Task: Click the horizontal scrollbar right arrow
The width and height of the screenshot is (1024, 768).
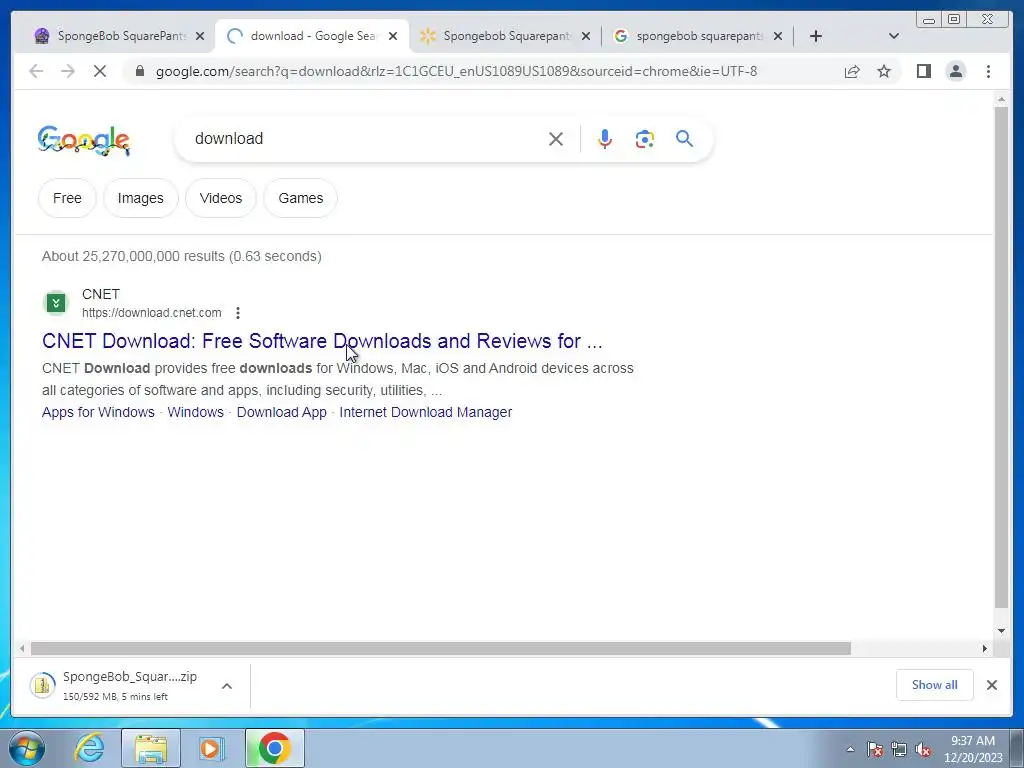Action: pyautogui.click(x=985, y=648)
